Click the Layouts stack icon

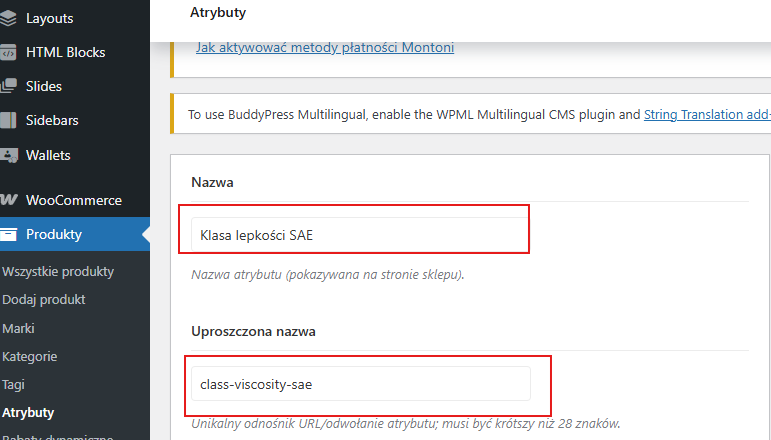pos(8,18)
